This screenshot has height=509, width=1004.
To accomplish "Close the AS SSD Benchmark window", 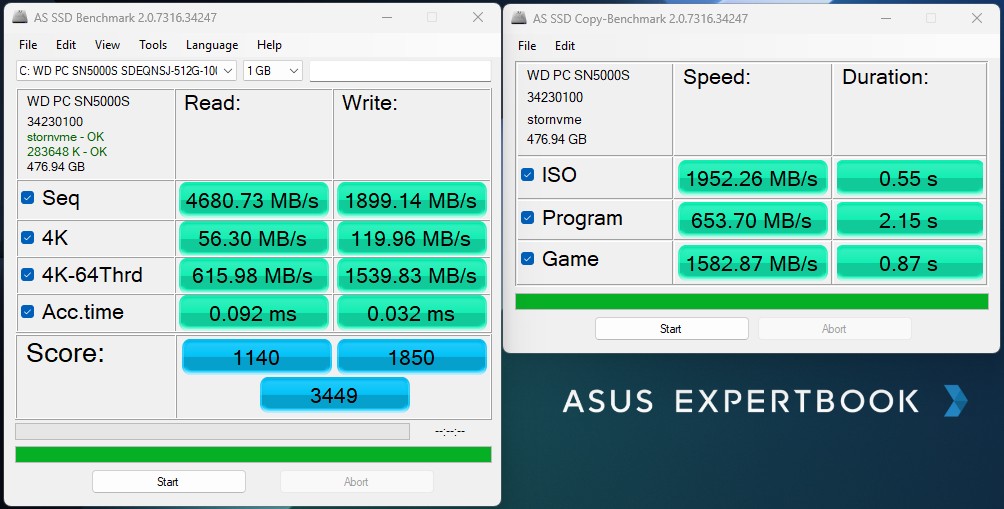I will point(478,17).
